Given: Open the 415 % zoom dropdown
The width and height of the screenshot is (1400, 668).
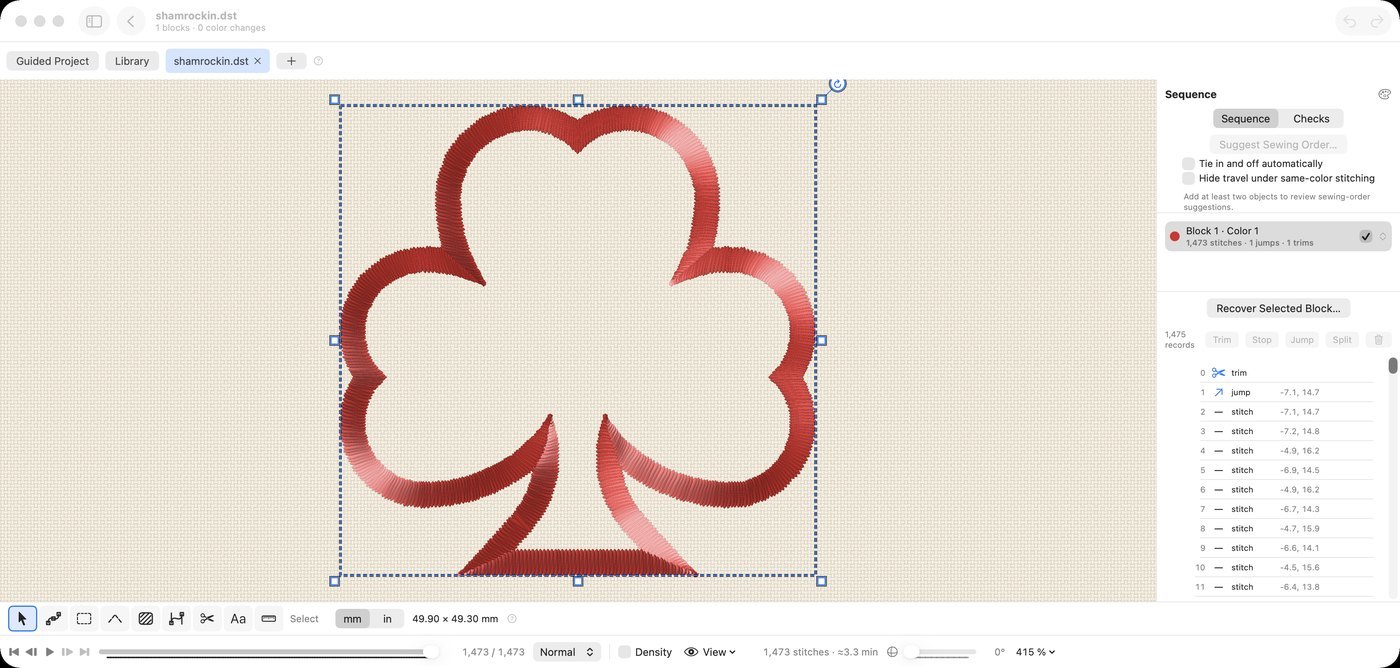Looking at the screenshot, I should click(x=1035, y=652).
